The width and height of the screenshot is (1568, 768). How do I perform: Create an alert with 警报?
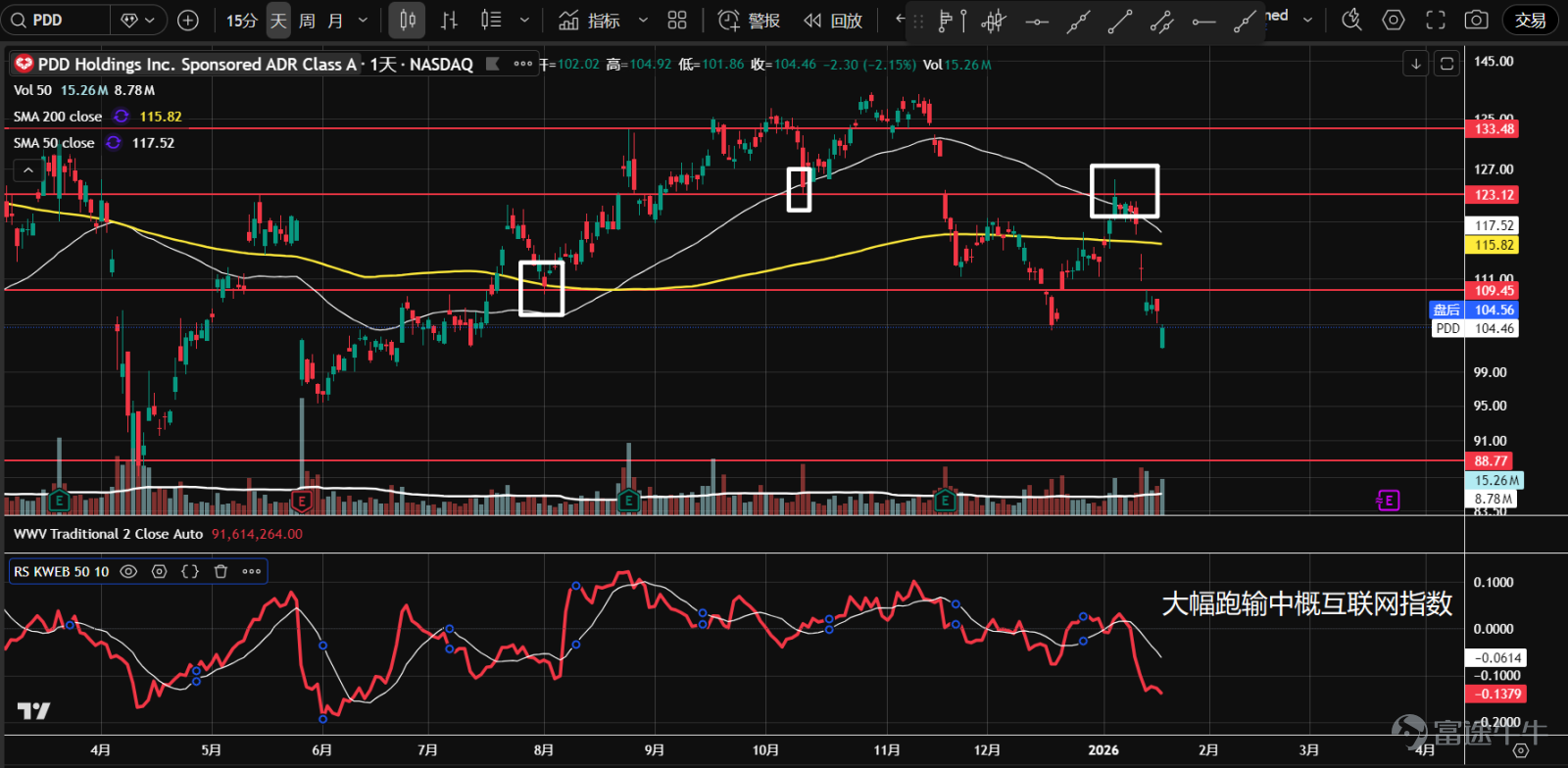coord(750,20)
